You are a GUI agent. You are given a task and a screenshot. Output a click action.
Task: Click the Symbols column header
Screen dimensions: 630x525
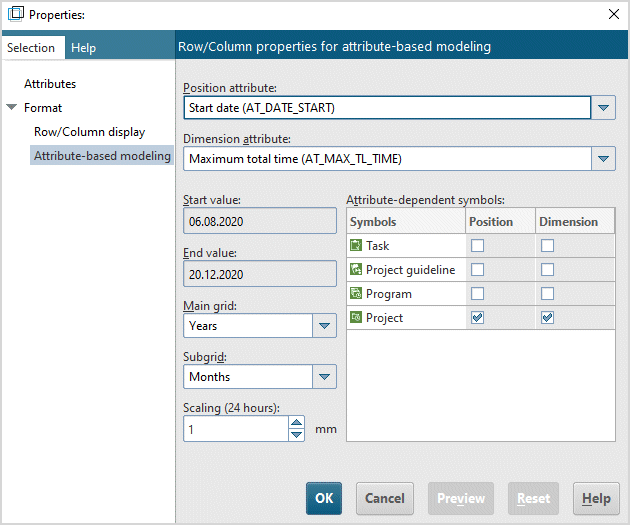point(406,221)
